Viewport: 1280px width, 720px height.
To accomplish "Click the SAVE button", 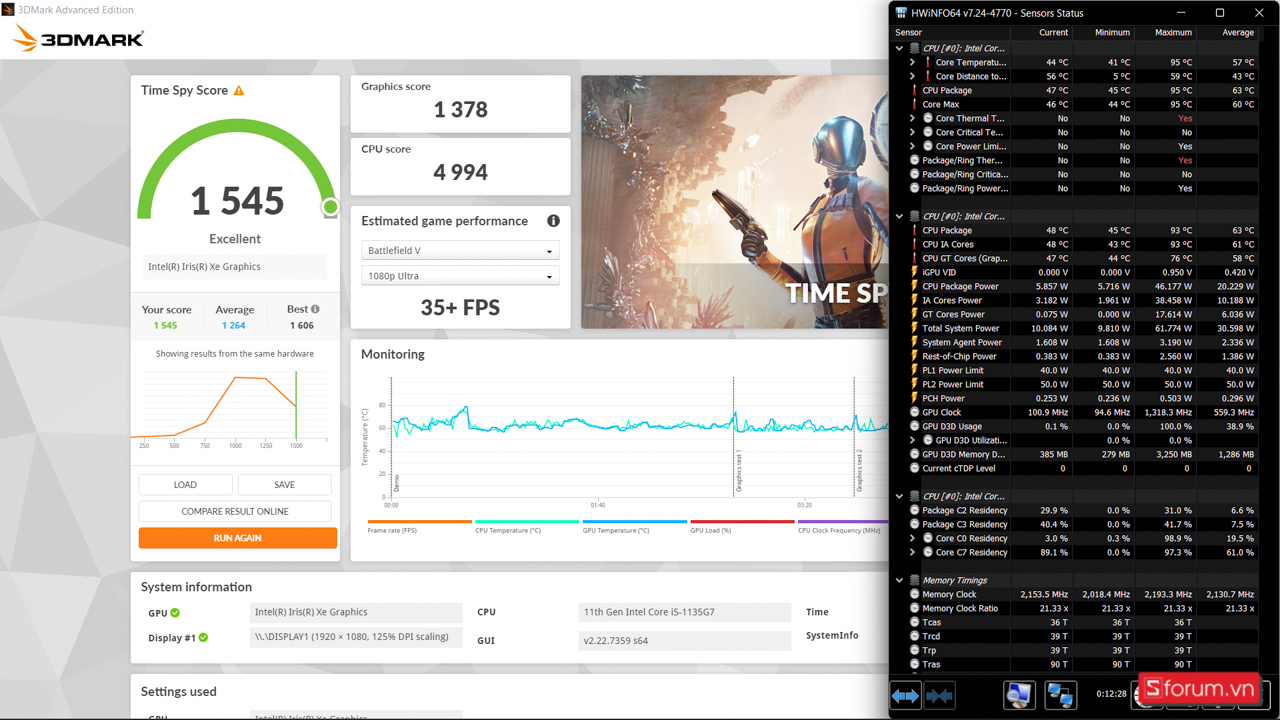I will (x=285, y=484).
